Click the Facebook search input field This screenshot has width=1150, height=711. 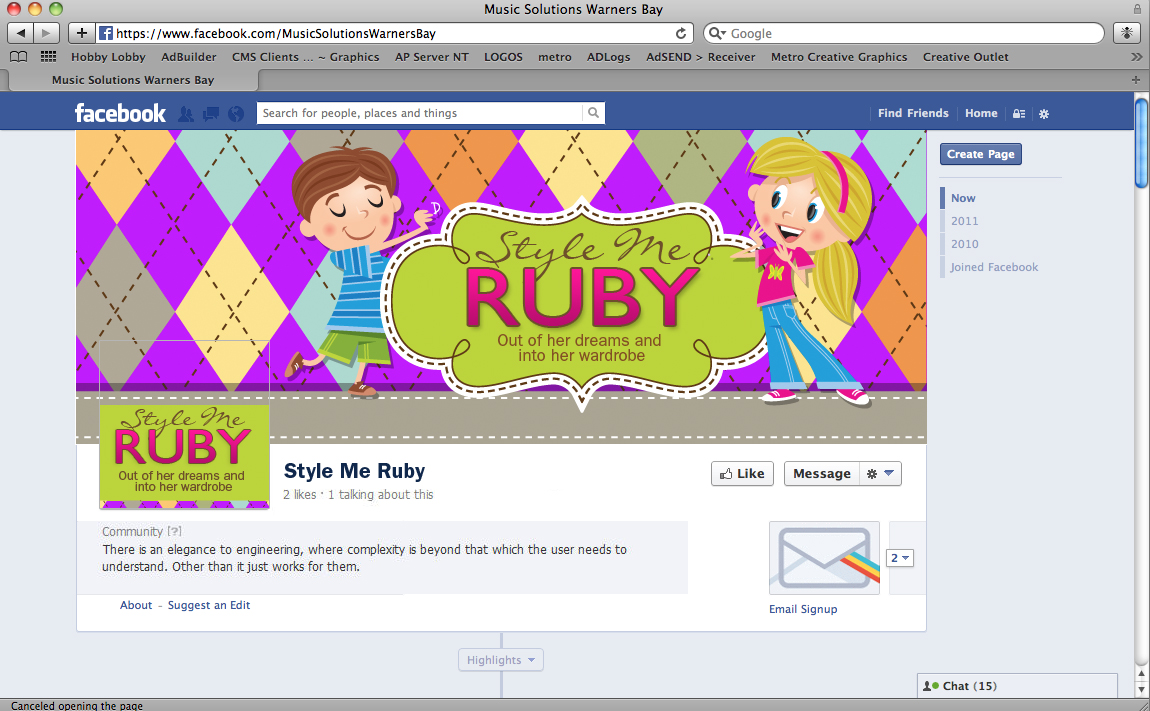point(420,113)
